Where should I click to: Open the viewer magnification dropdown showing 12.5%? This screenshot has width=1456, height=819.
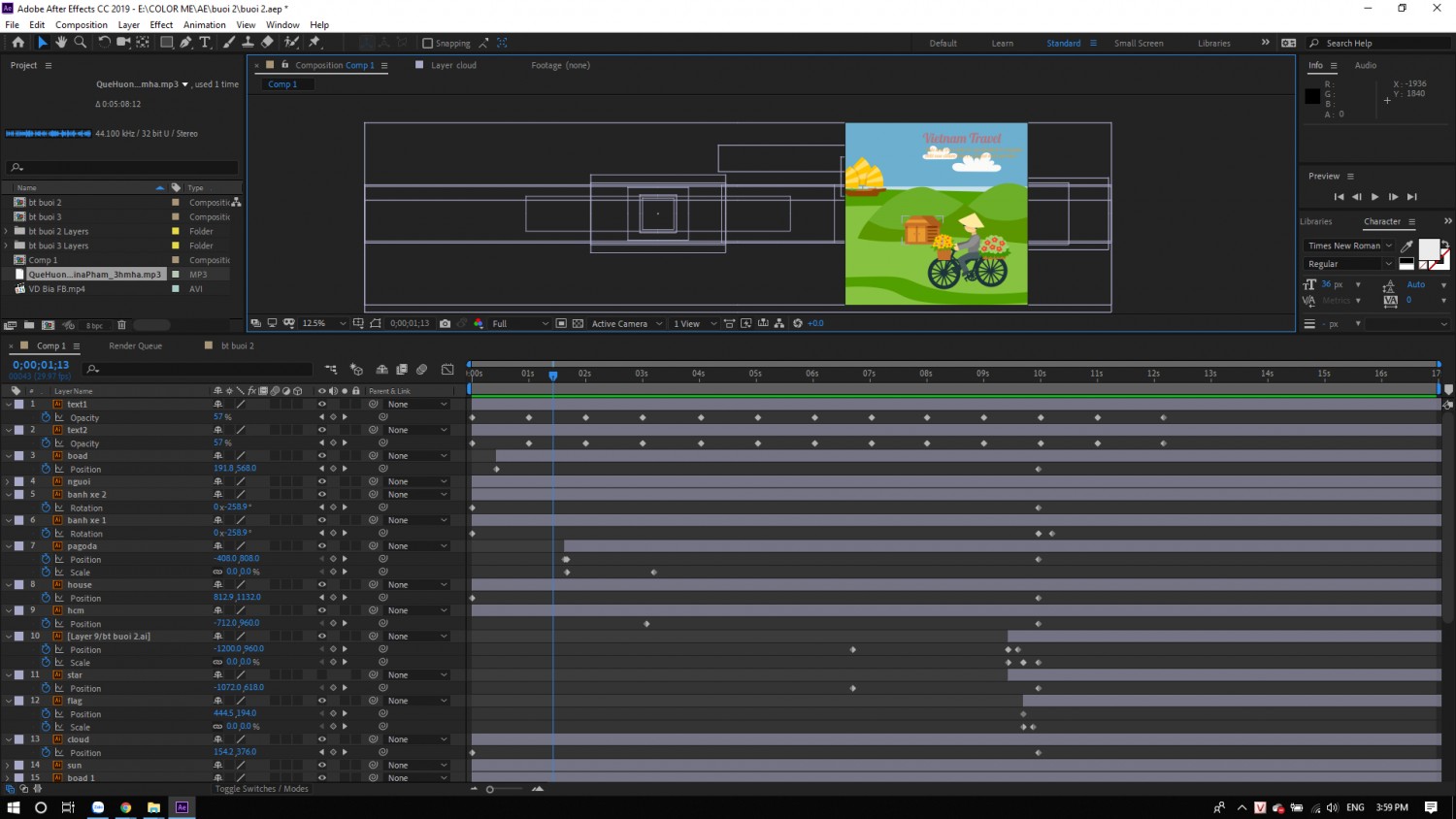324,323
